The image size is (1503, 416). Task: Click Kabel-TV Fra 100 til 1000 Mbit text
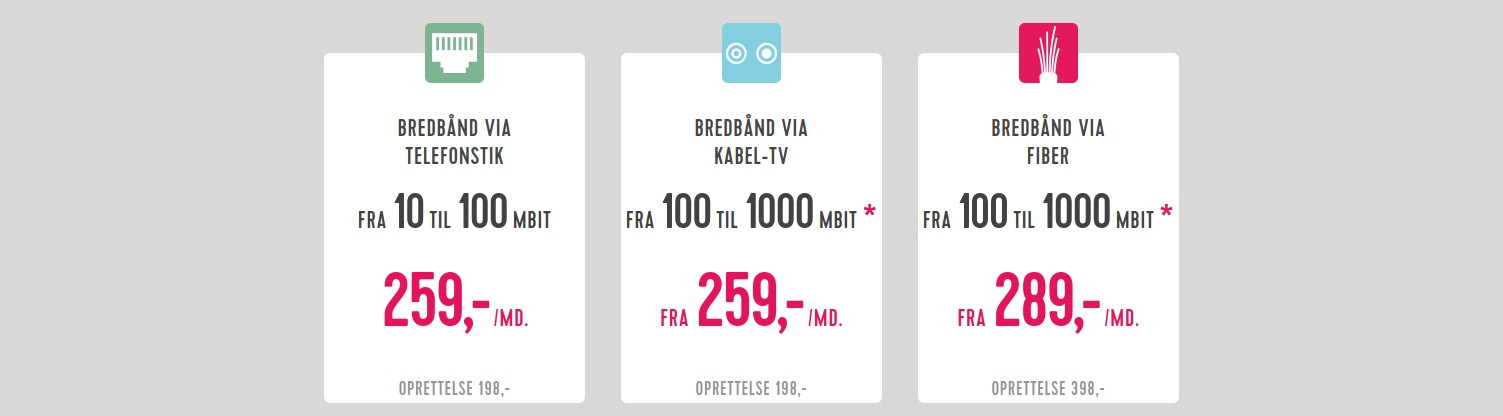click(x=741, y=213)
